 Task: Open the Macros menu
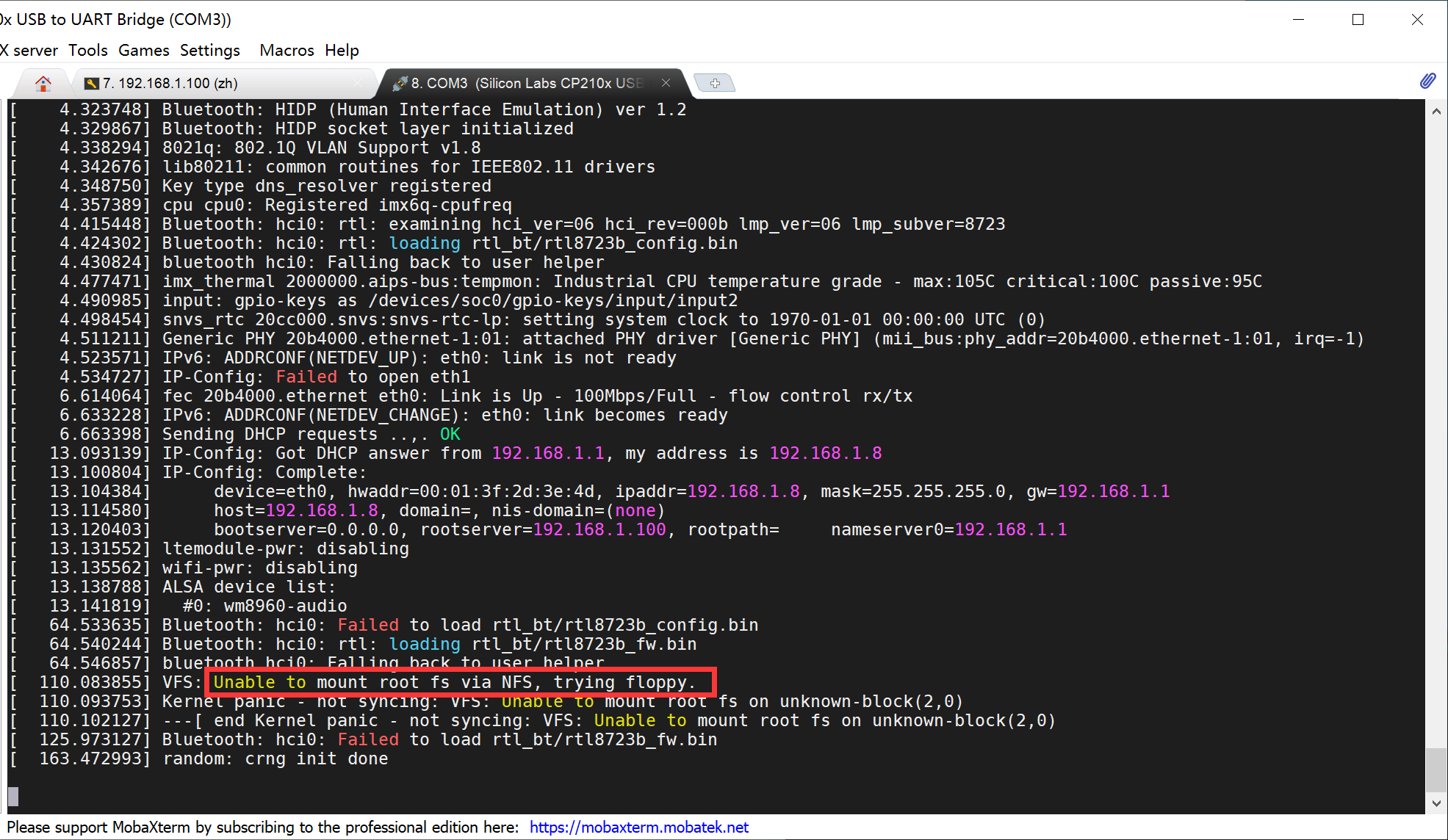point(286,50)
